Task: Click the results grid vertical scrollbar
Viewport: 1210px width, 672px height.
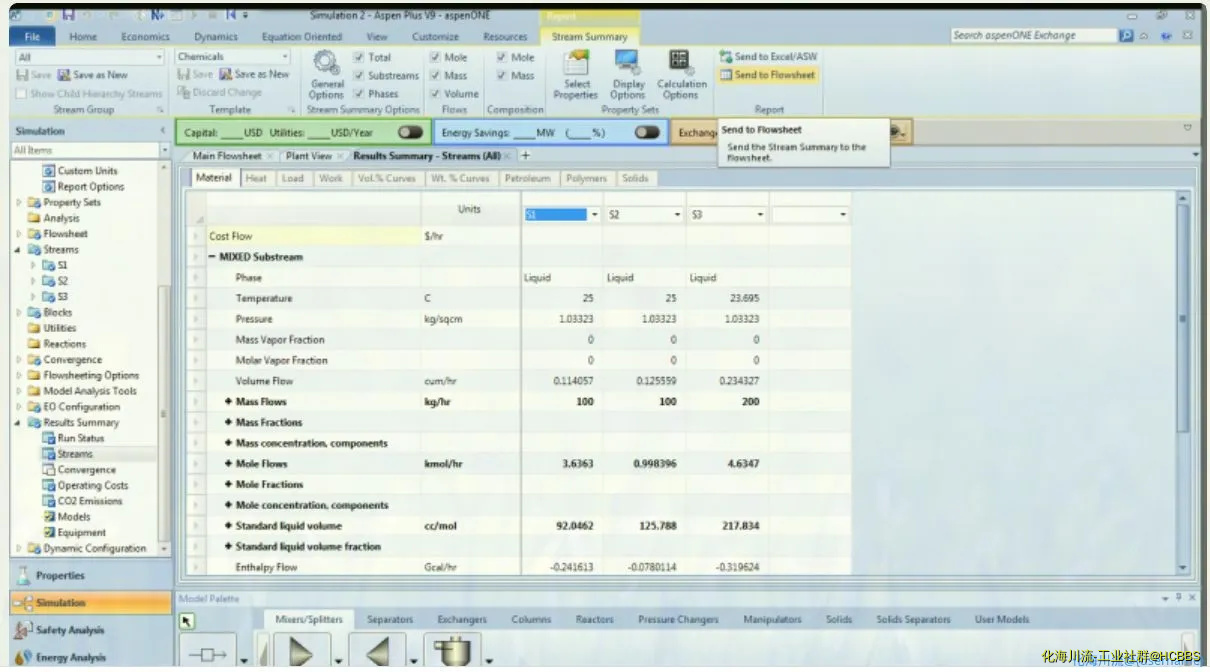Action: point(1184,319)
